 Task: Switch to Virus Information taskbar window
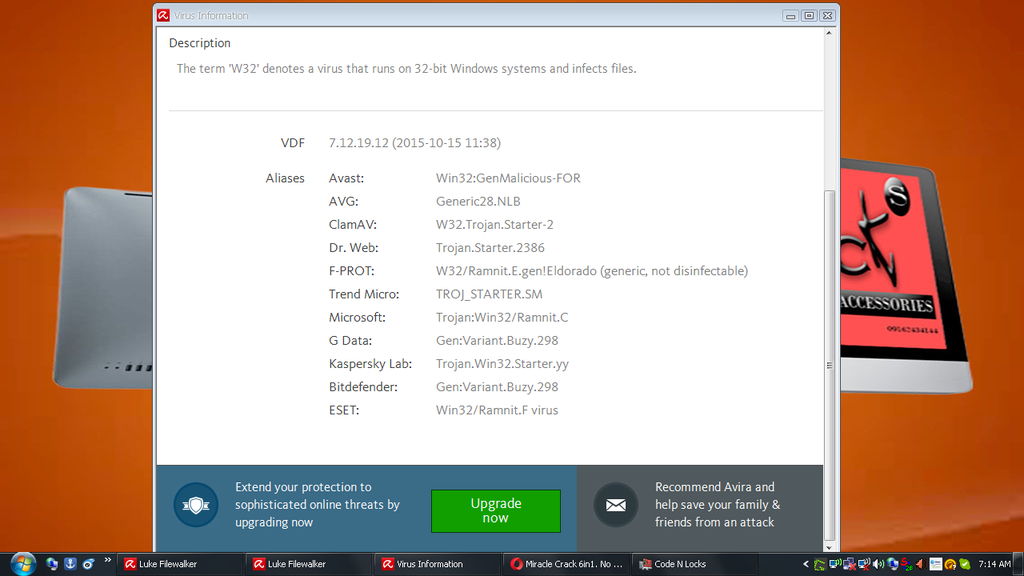[x=435, y=564]
